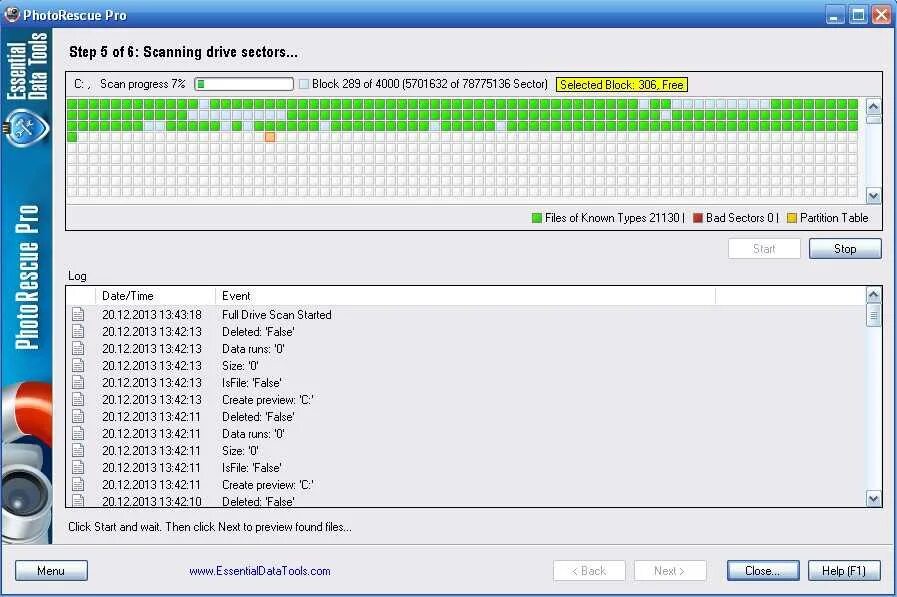Open the Menu button
Viewport: 897px width, 597px height.
[x=51, y=571]
